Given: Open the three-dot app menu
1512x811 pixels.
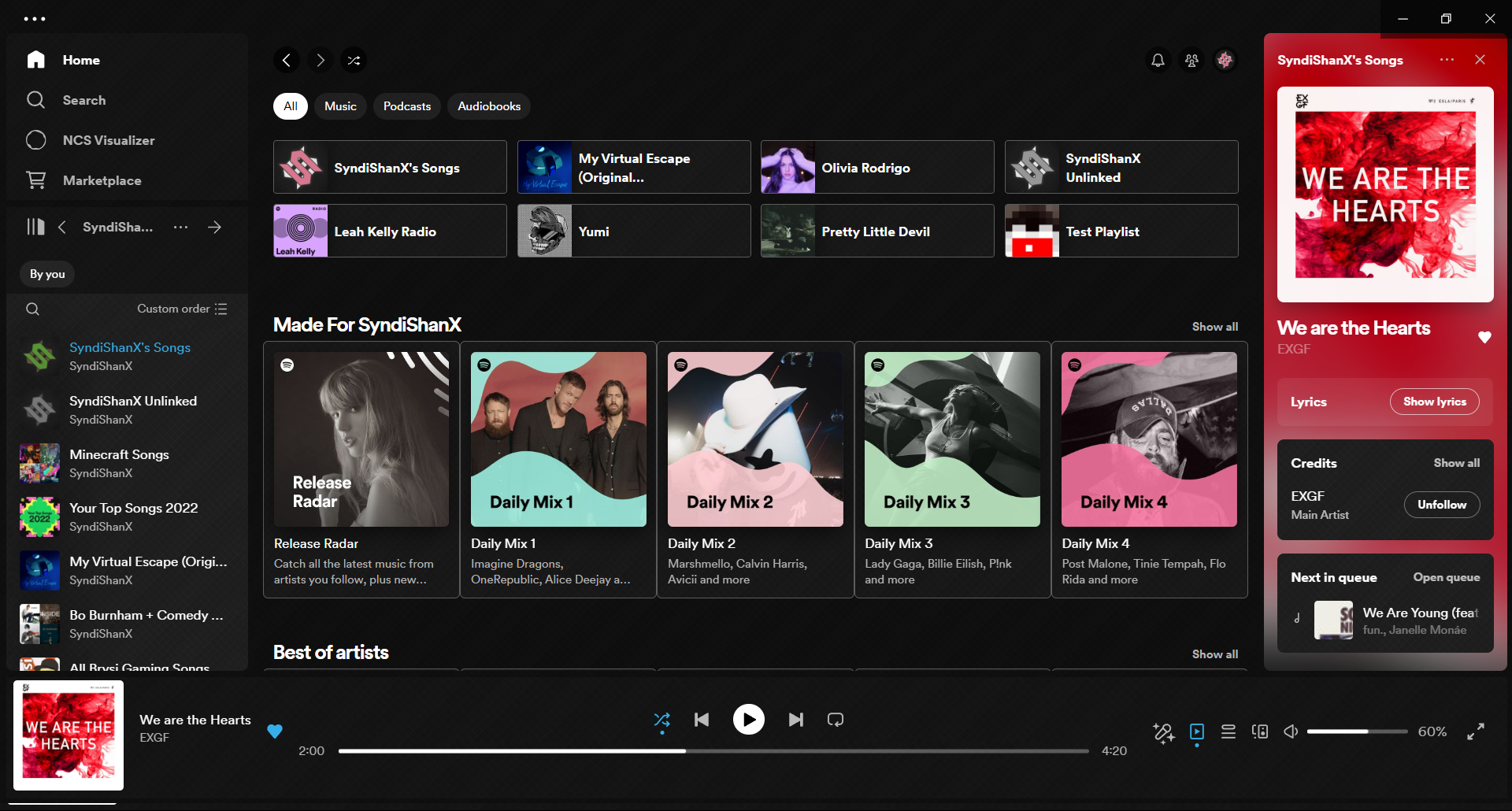Looking at the screenshot, I should coord(35,18).
